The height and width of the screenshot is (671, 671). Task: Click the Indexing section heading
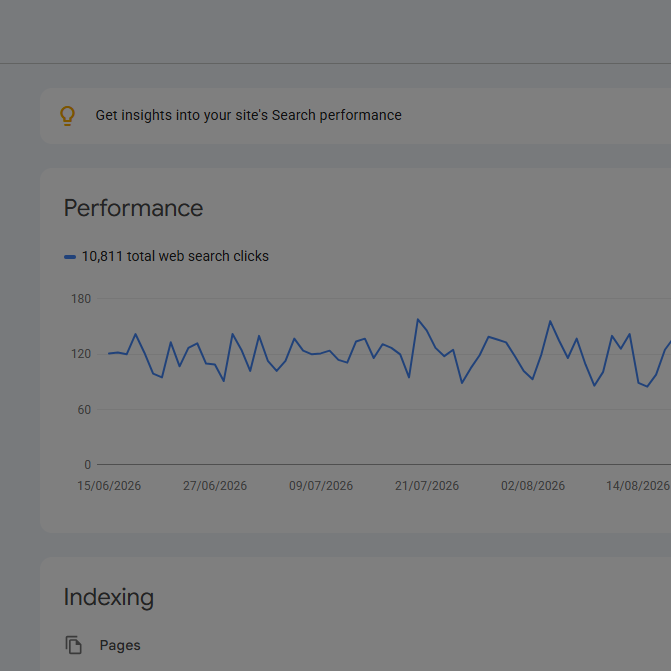click(109, 597)
